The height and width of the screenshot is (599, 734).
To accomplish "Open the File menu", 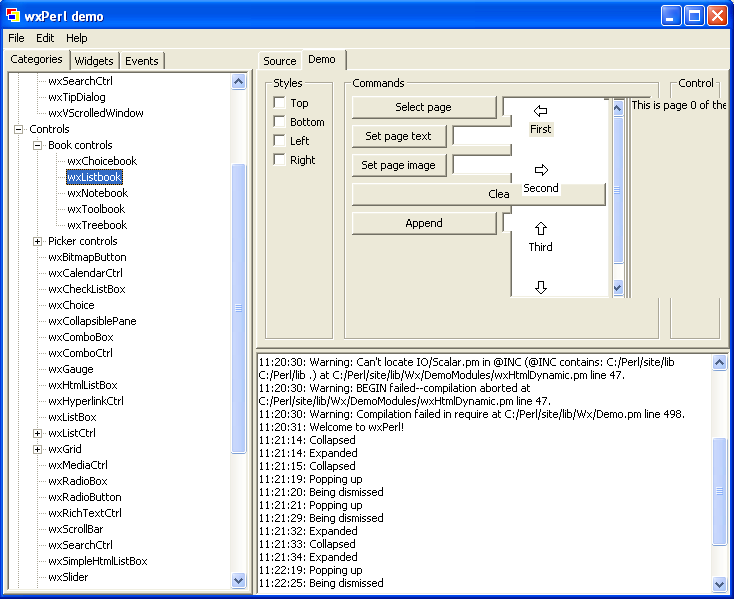I will pos(16,38).
